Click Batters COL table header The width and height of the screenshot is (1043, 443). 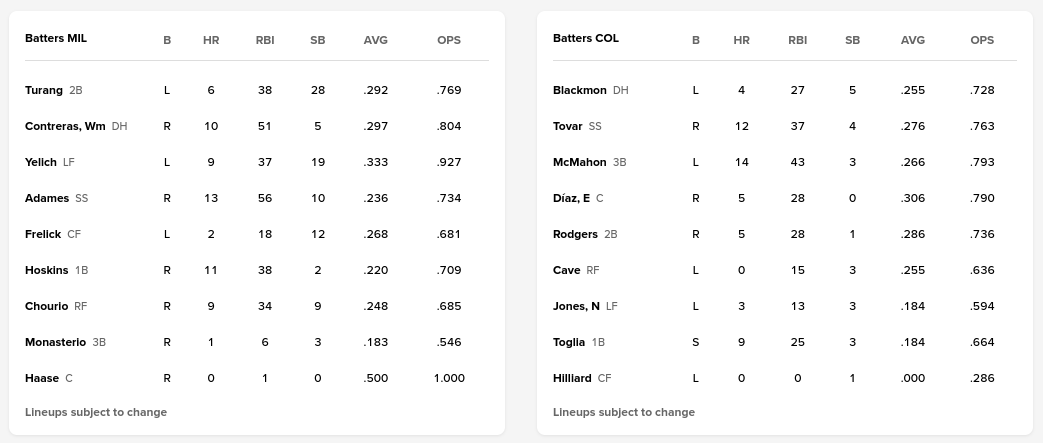[586, 38]
